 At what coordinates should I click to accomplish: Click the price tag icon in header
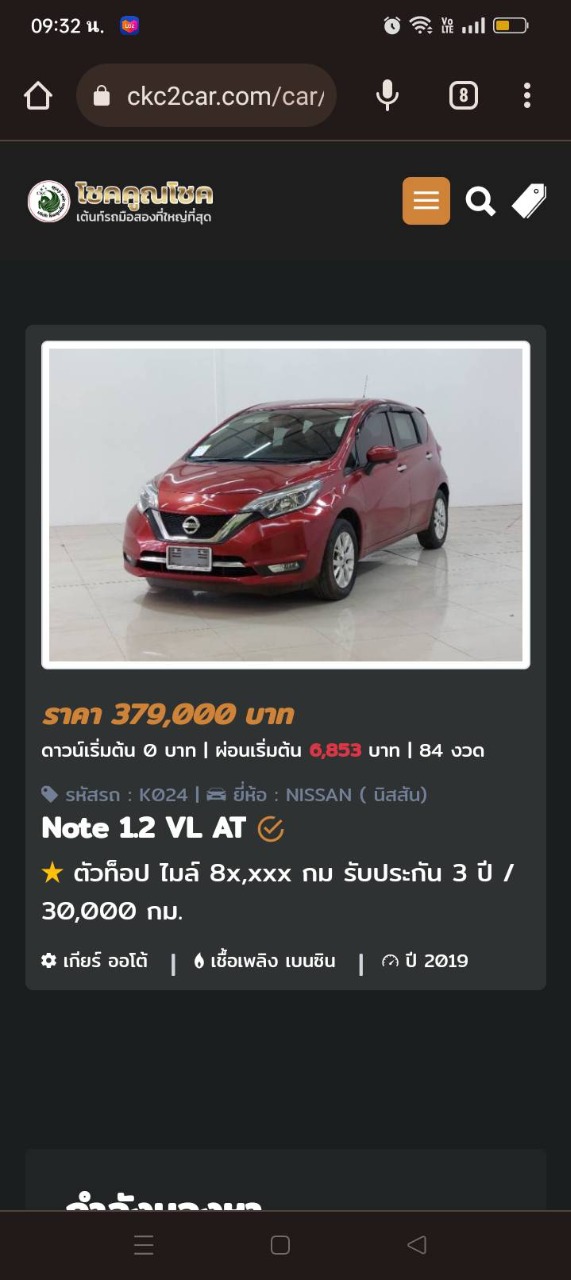[529, 201]
